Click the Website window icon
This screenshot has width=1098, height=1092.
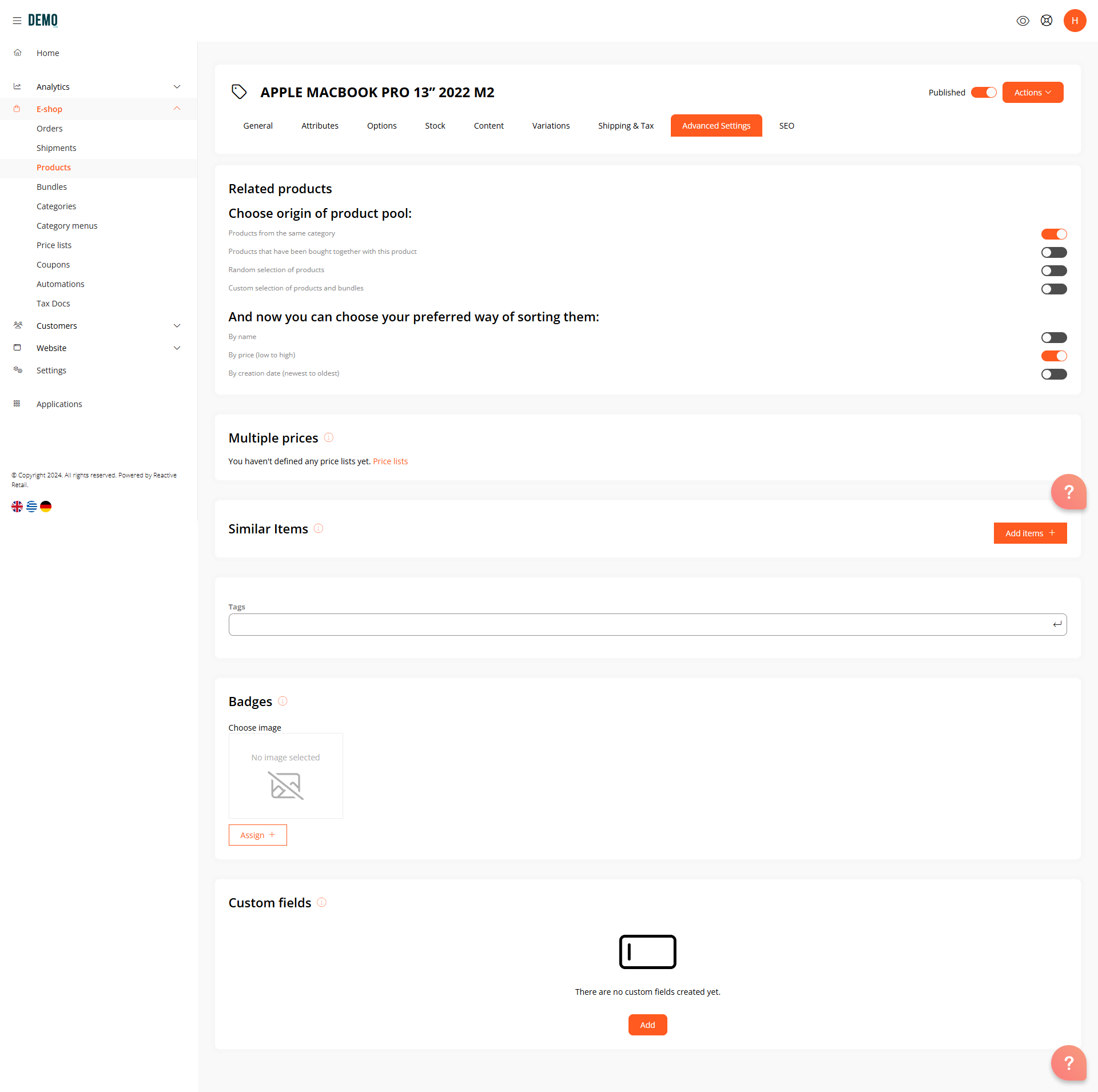tap(17, 348)
